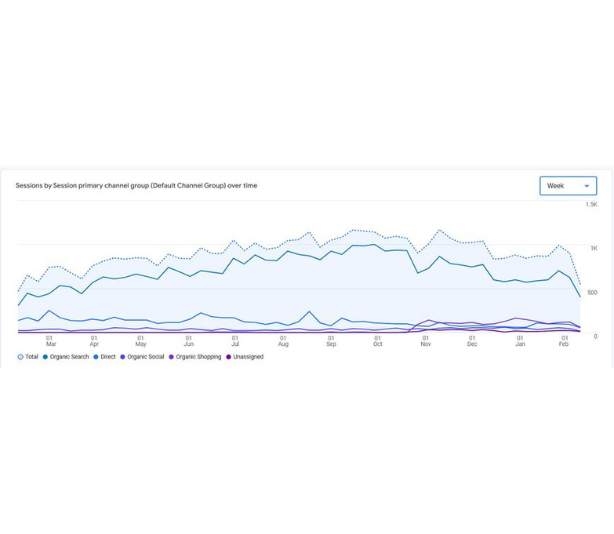The width and height of the screenshot is (614, 534).
Task: Click the Total legend circle icon
Action: point(20,357)
